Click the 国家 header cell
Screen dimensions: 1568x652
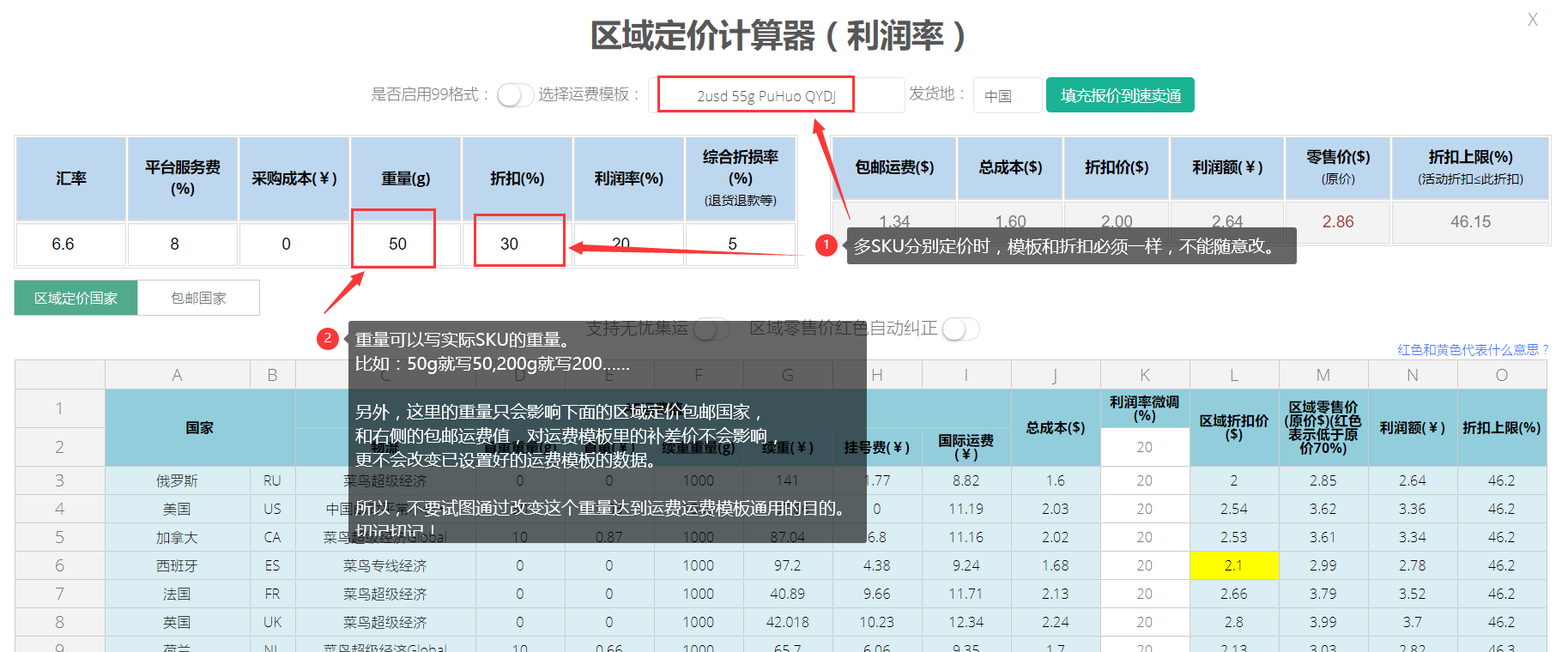200,427
